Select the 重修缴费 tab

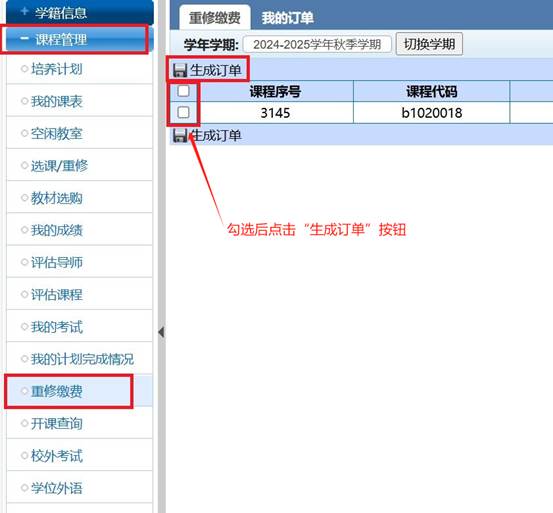coord(214,18)
